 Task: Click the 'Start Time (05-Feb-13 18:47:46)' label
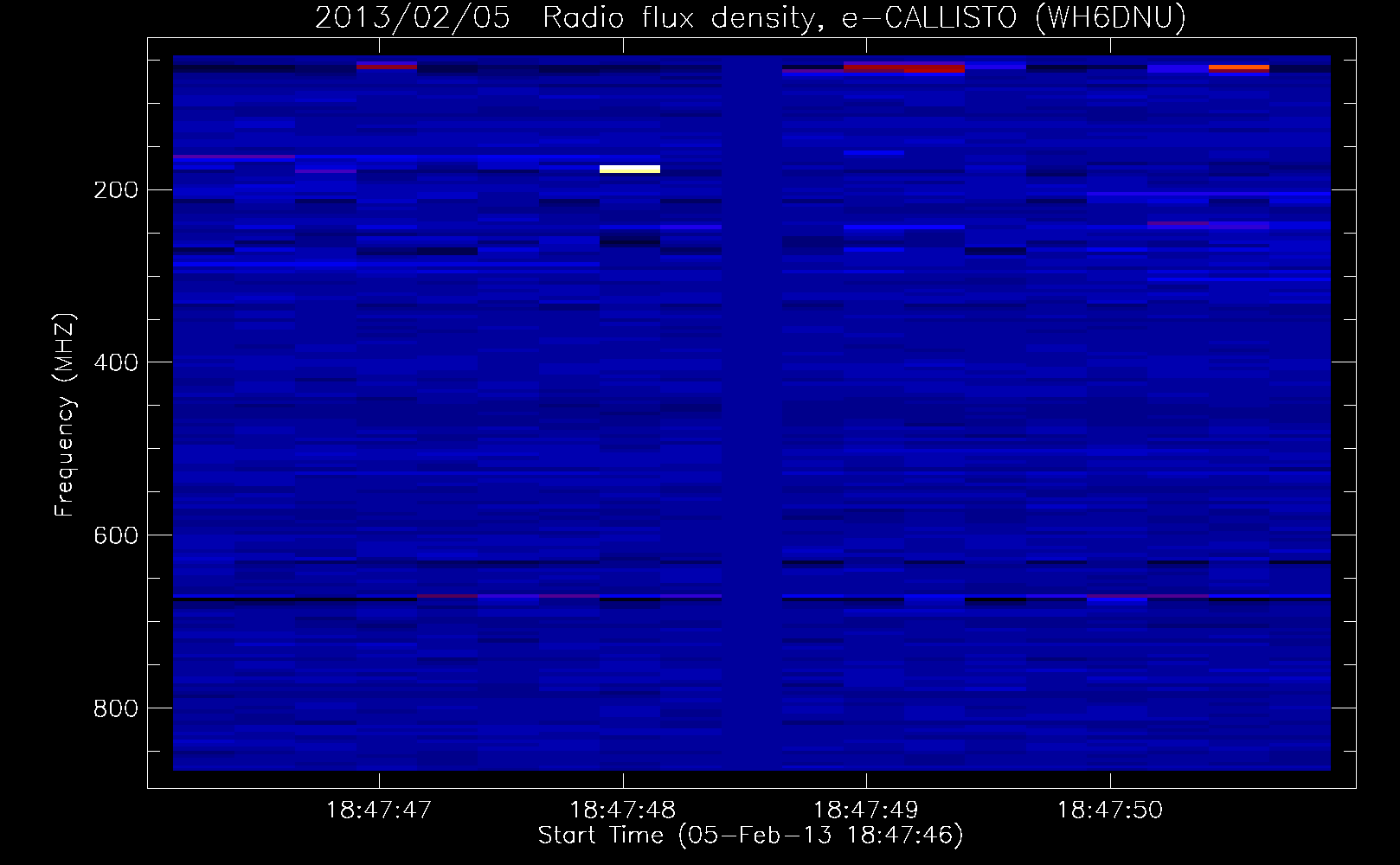(751, 836)
